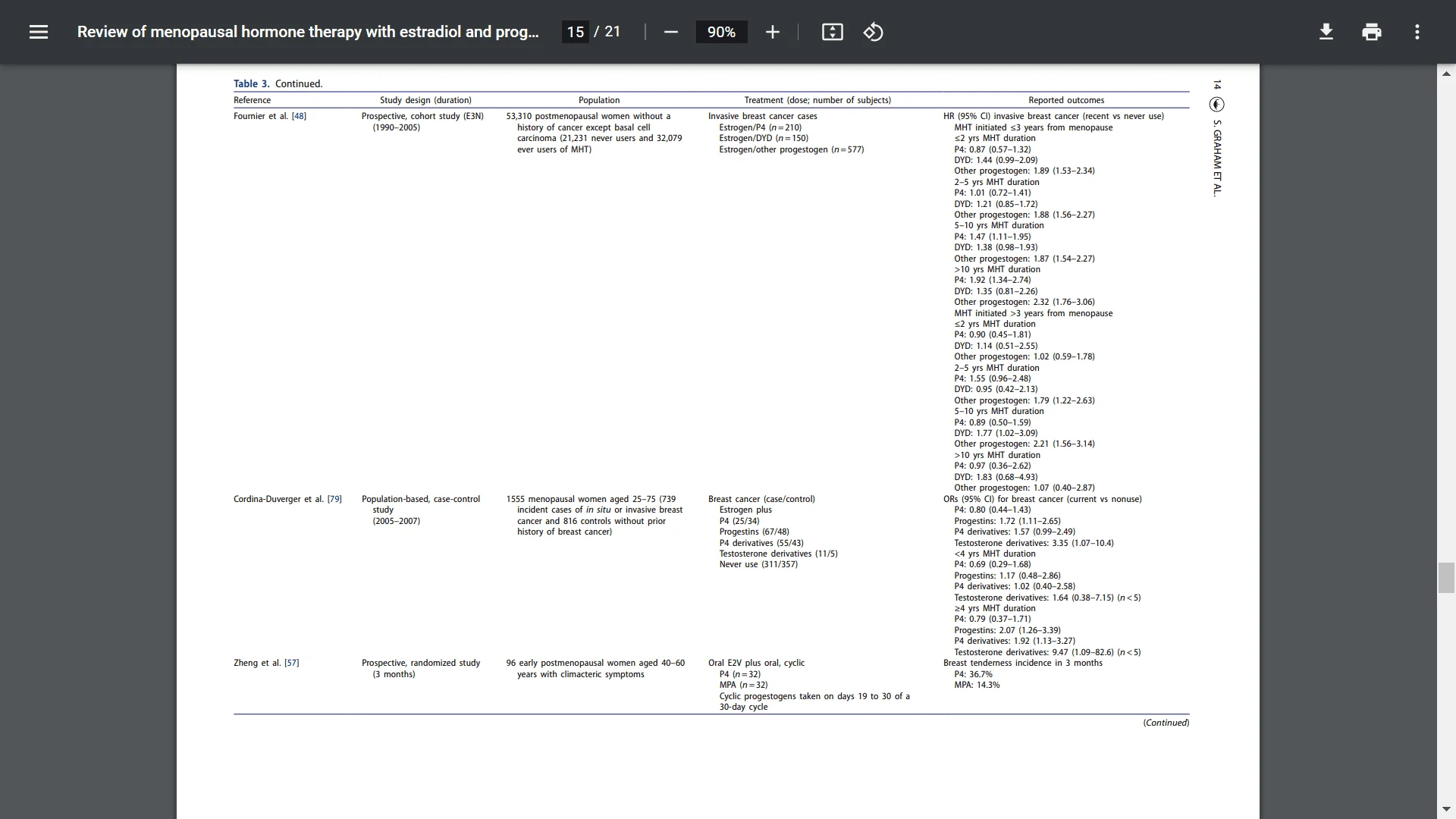Click 'DYD: 1.77 (1.02–3.09)' value

point(996,433)
